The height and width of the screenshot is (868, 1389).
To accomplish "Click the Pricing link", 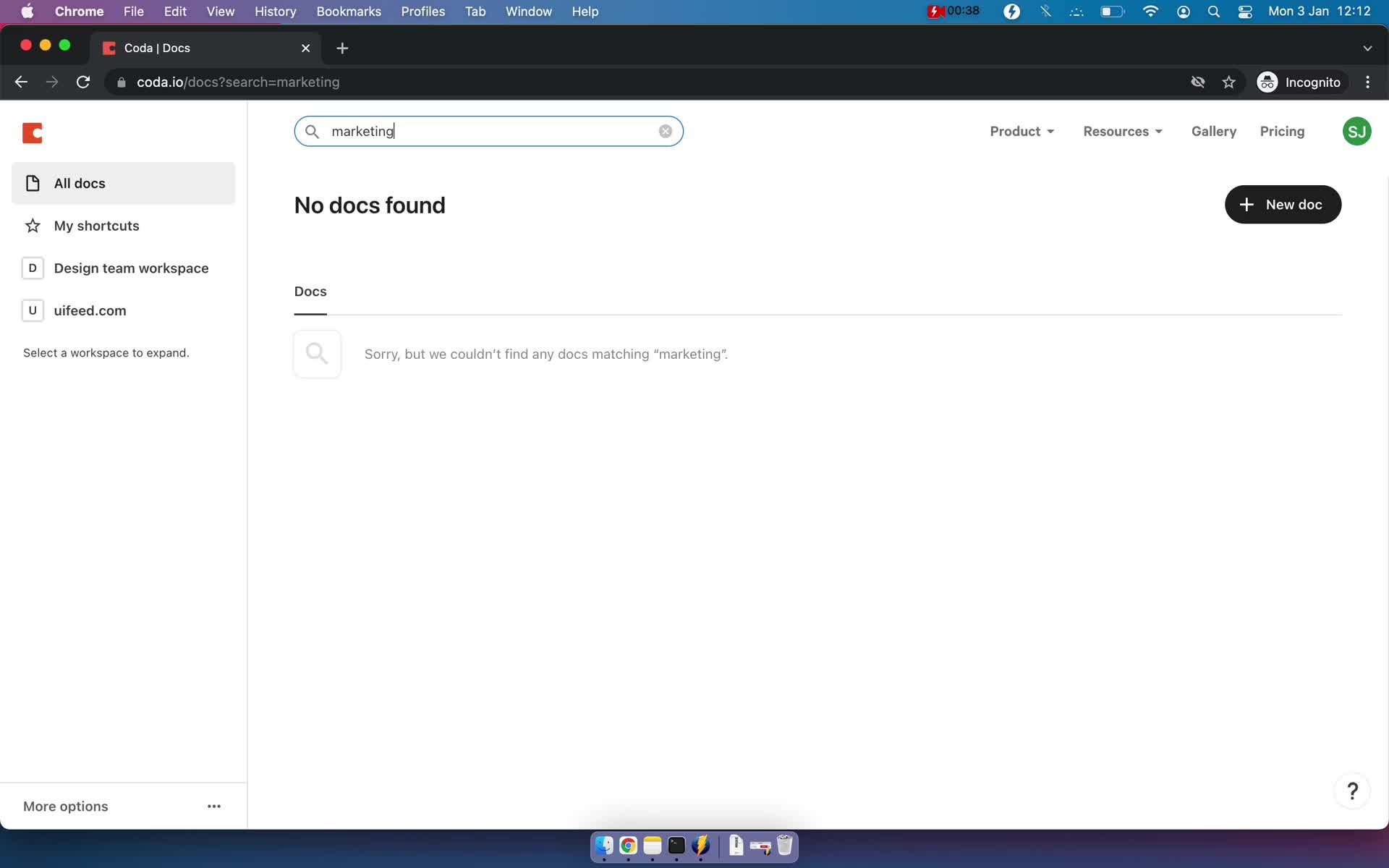I will pyautogui.click(x=1282, y=131).
